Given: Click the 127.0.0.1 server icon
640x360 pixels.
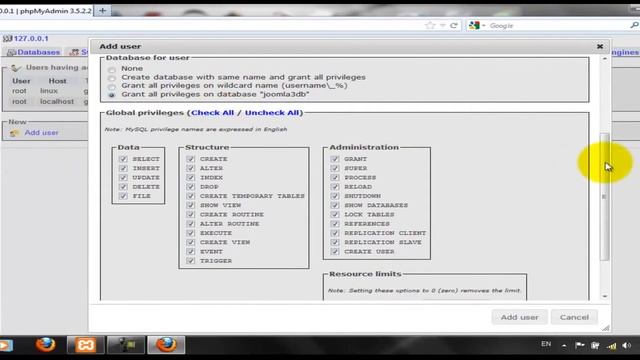Looking at the screenshot, I should 7,39.
